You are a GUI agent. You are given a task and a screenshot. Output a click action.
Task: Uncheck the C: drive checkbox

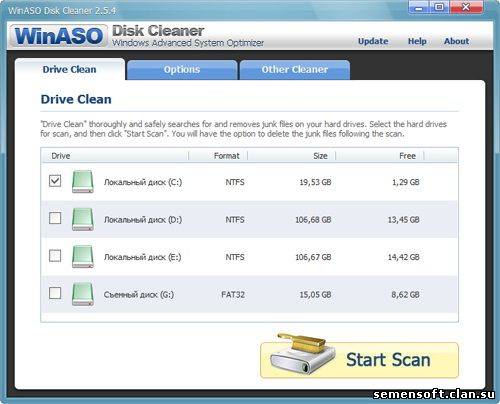pos(55,181)
